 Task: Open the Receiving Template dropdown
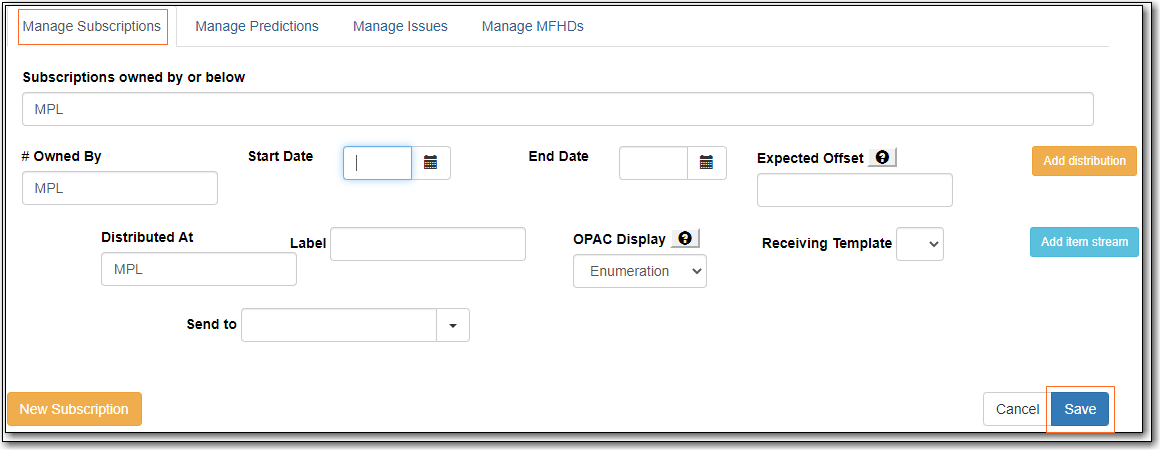click(x=919, y=244)
